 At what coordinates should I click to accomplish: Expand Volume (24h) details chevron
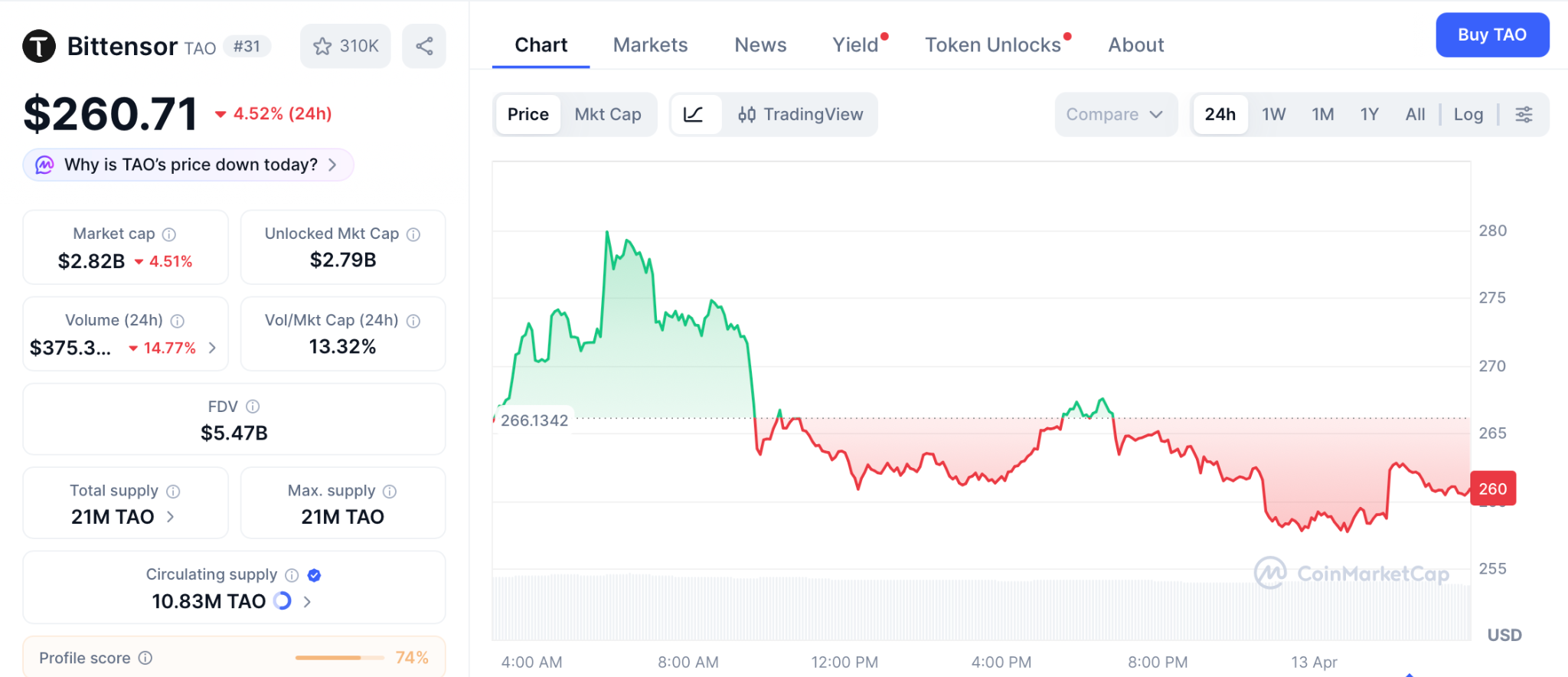[x=213, y=348]
